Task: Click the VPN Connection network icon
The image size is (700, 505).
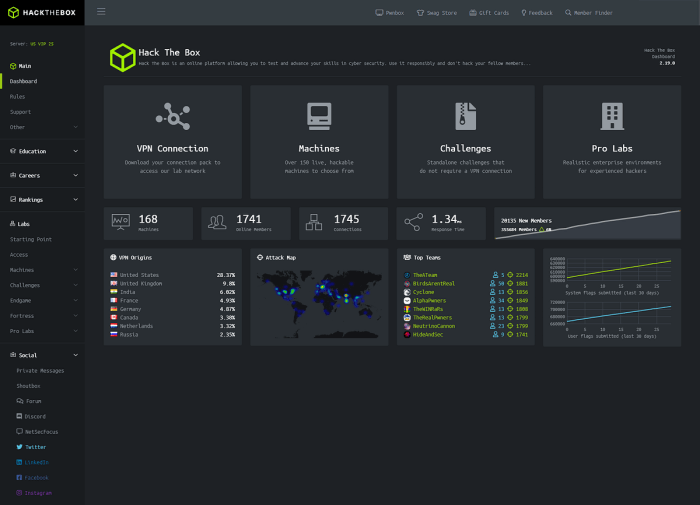Action: click(x=173, y=117)
